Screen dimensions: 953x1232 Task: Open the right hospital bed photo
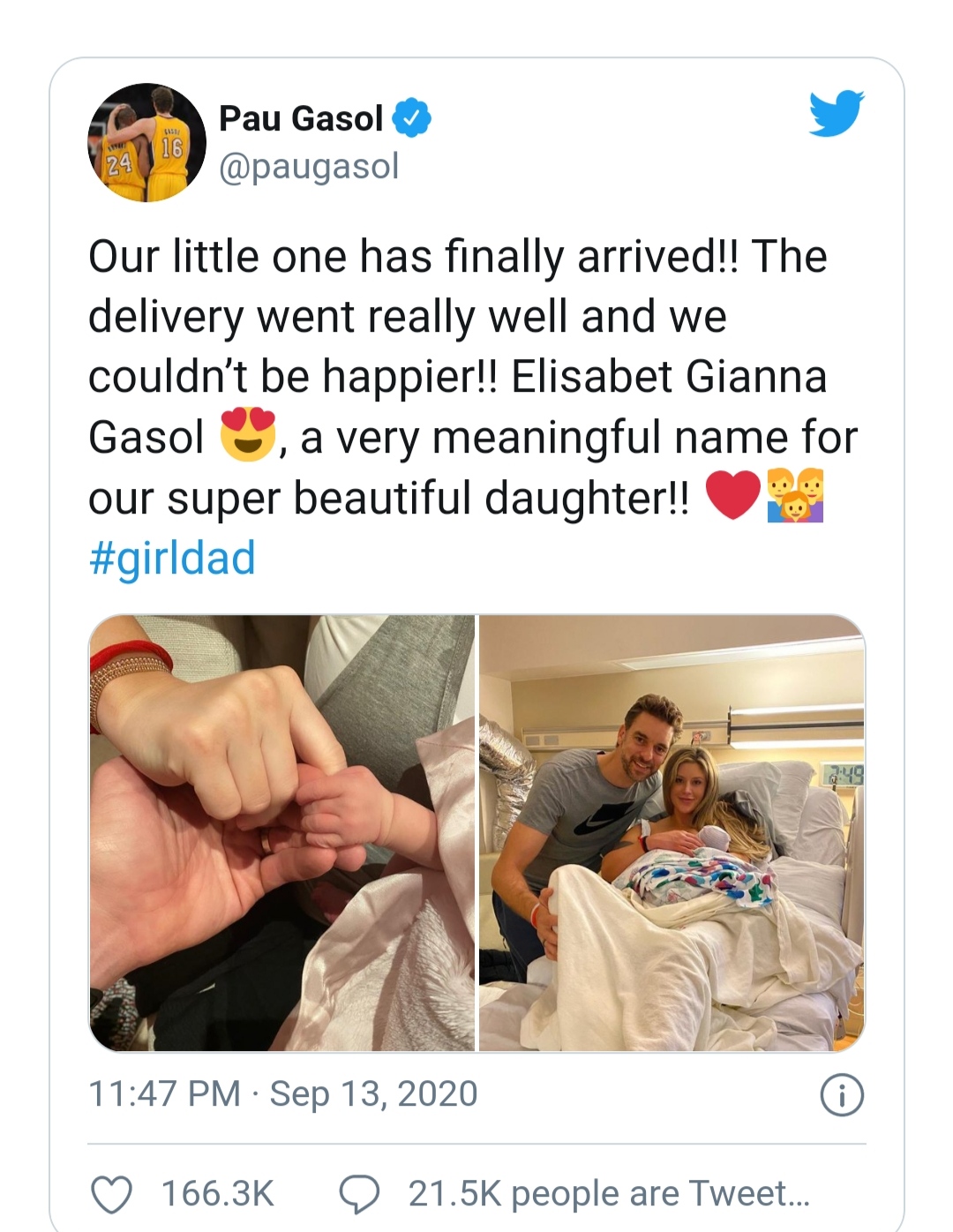[x=672, y=832]
